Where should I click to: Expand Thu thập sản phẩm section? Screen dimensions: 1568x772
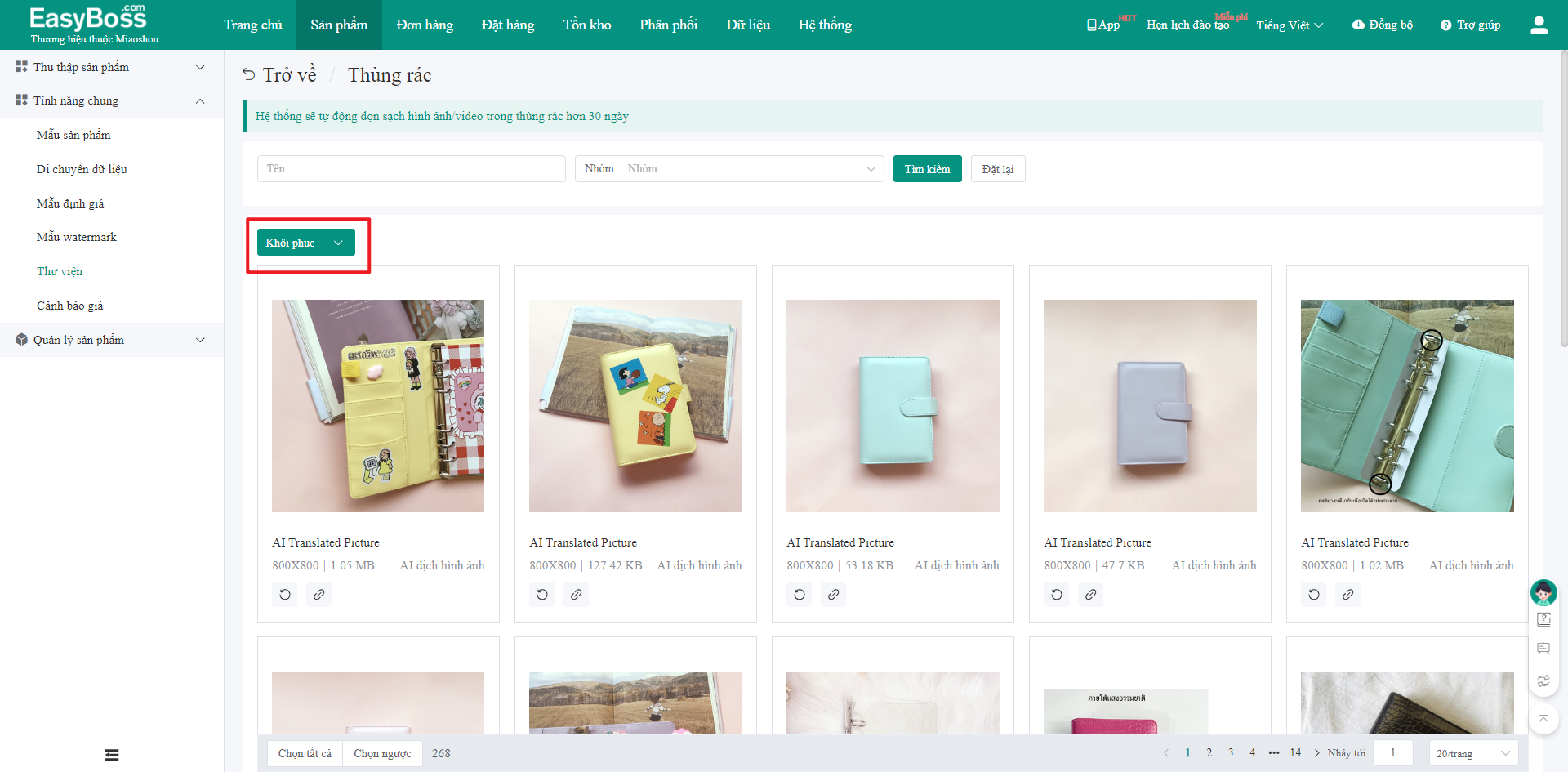coord(112,67)
